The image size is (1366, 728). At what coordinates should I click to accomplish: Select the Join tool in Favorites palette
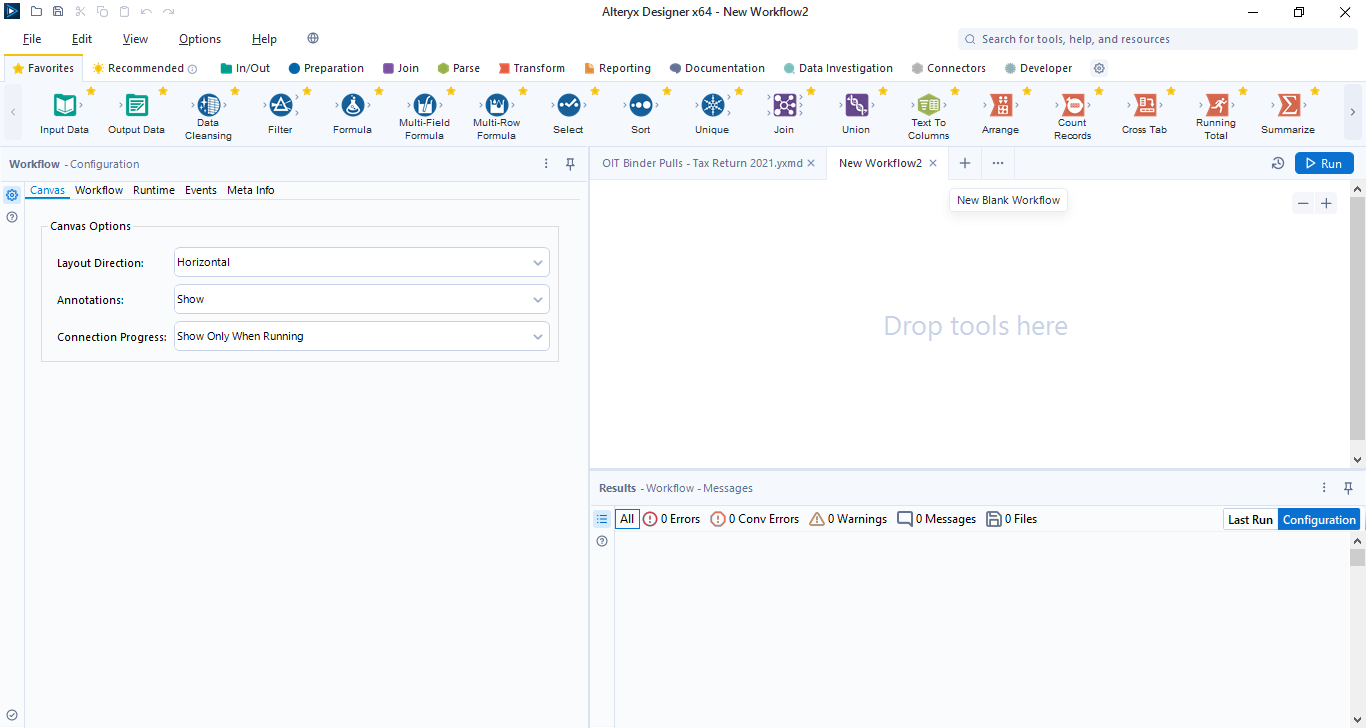pyautogui.click(x=784, y=113)
